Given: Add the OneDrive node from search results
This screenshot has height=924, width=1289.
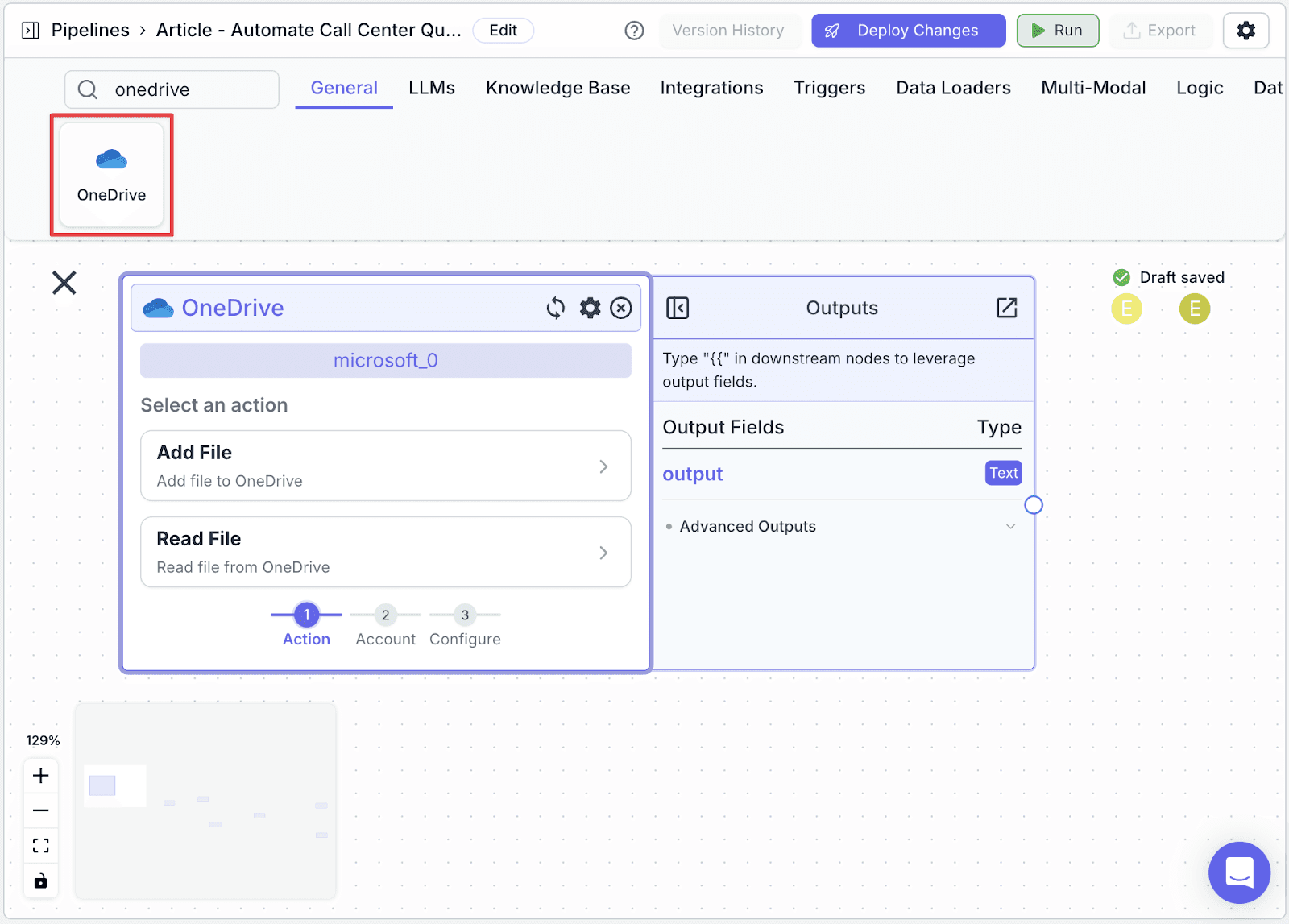Looking at the screenshot, I should 112,175.
